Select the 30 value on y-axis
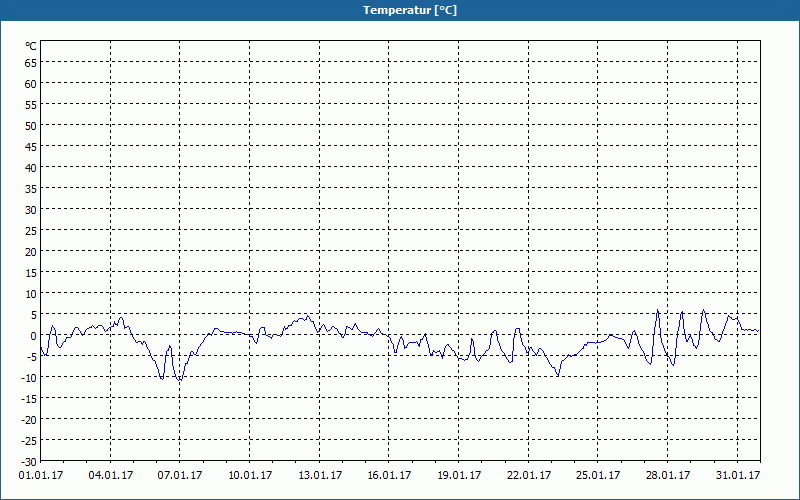The image size is (800, 500). (31, 210)
